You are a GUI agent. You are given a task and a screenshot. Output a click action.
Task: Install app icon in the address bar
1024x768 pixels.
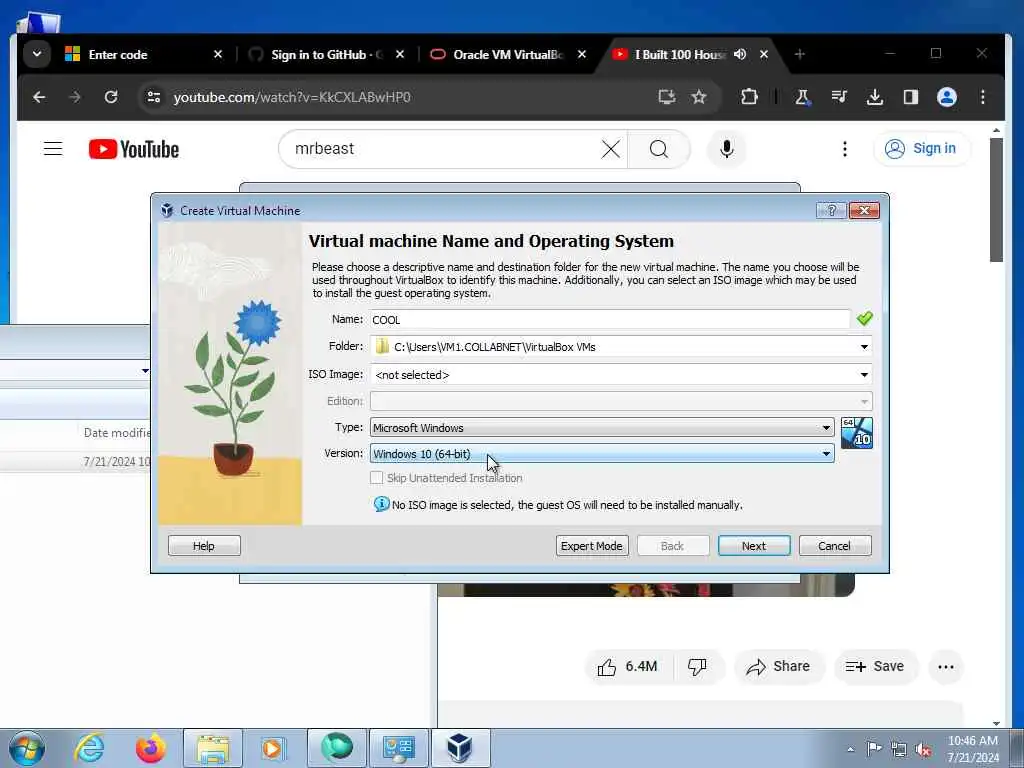(666, 97)
